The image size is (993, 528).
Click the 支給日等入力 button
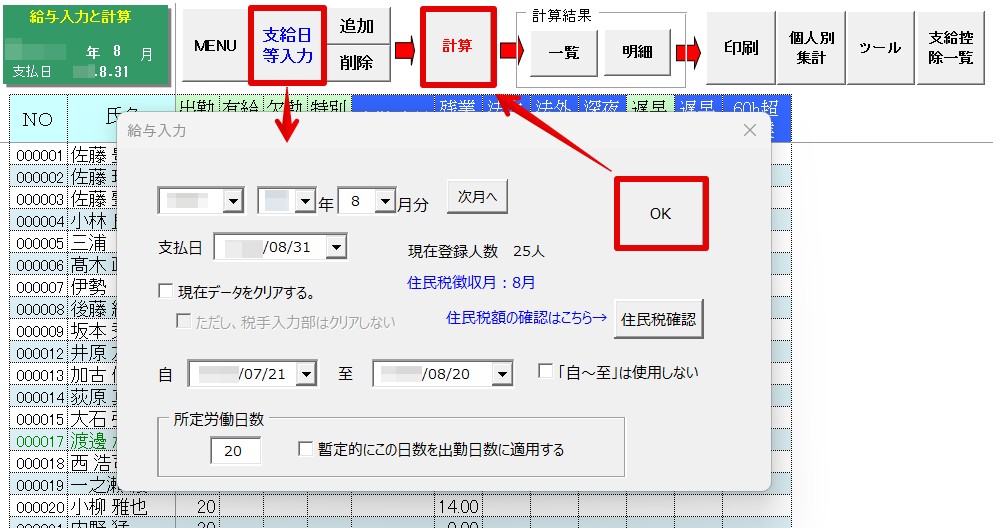288,46
